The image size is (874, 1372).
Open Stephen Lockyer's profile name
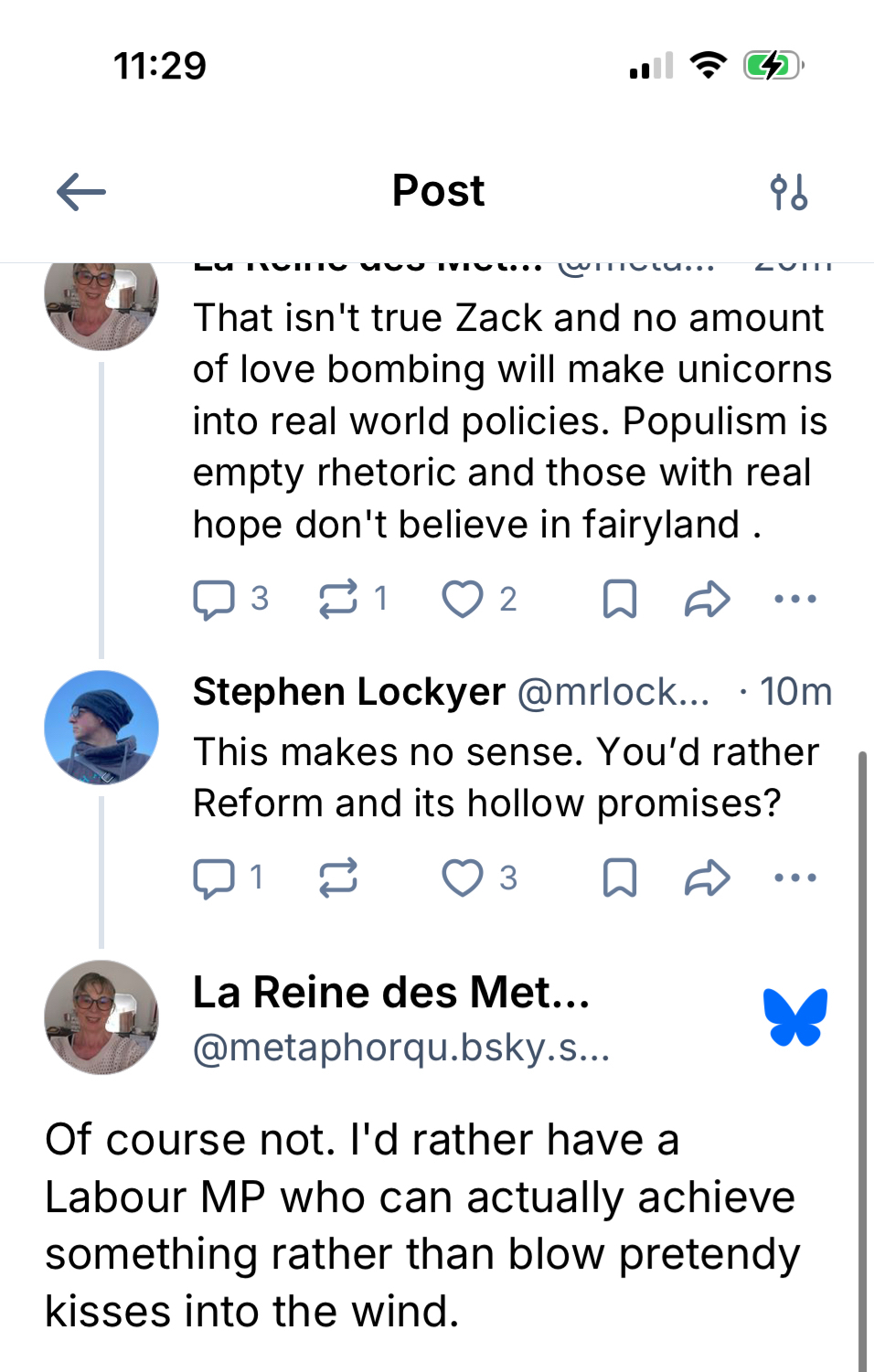tap(348, 692)
